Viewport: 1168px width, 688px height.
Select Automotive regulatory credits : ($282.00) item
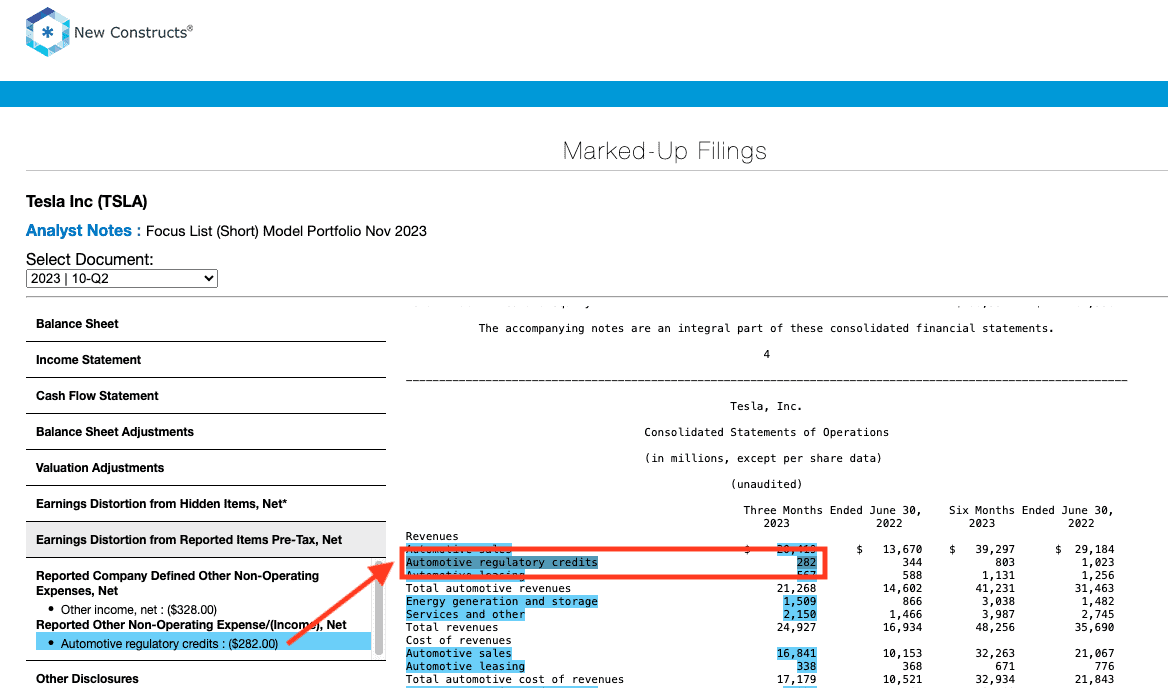tap(203, 643)
